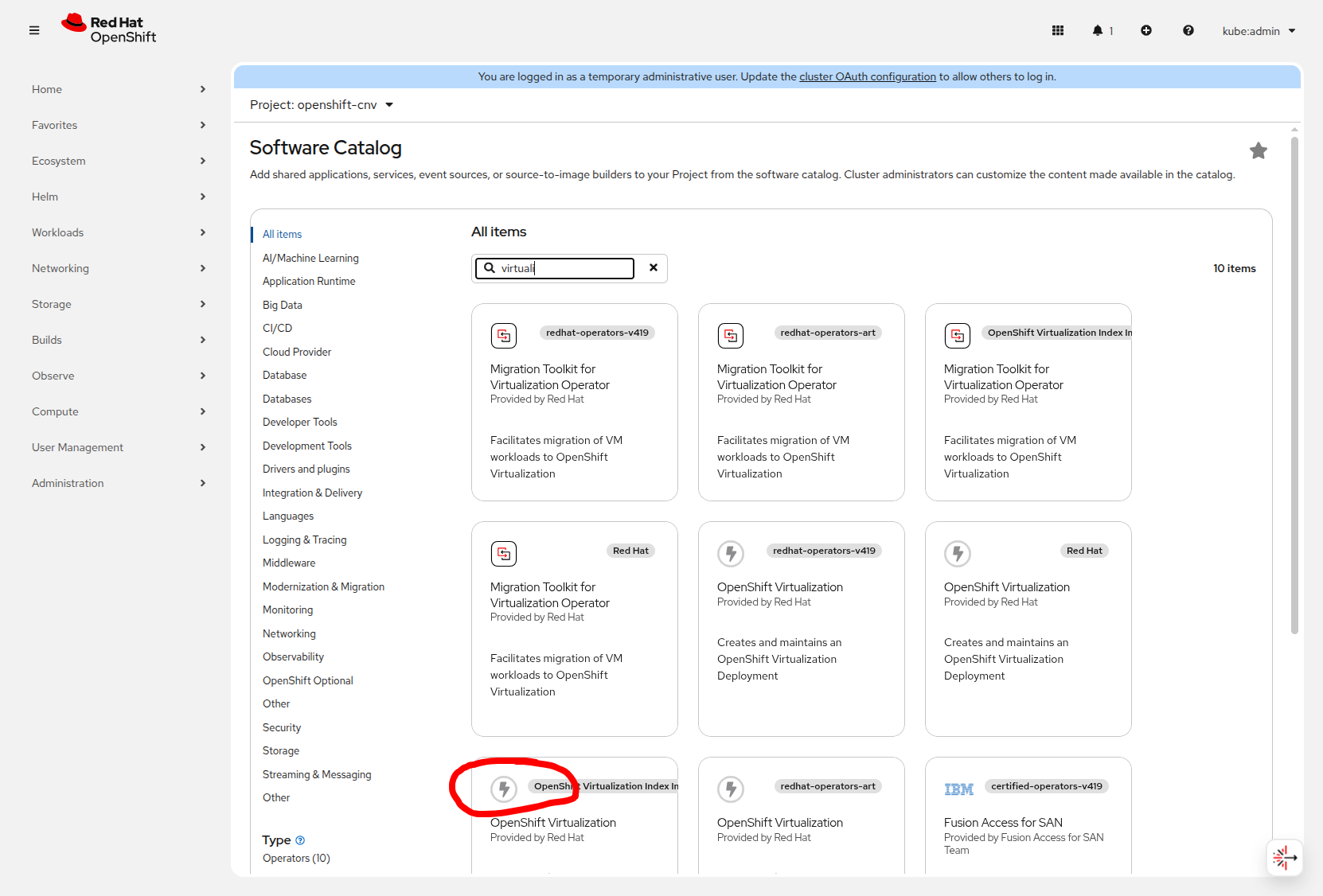The height and width of the screenshot is (896, 1323).
Task: Expand the Home navigation section
Action: pyautogui.click(x=119, y=89)
